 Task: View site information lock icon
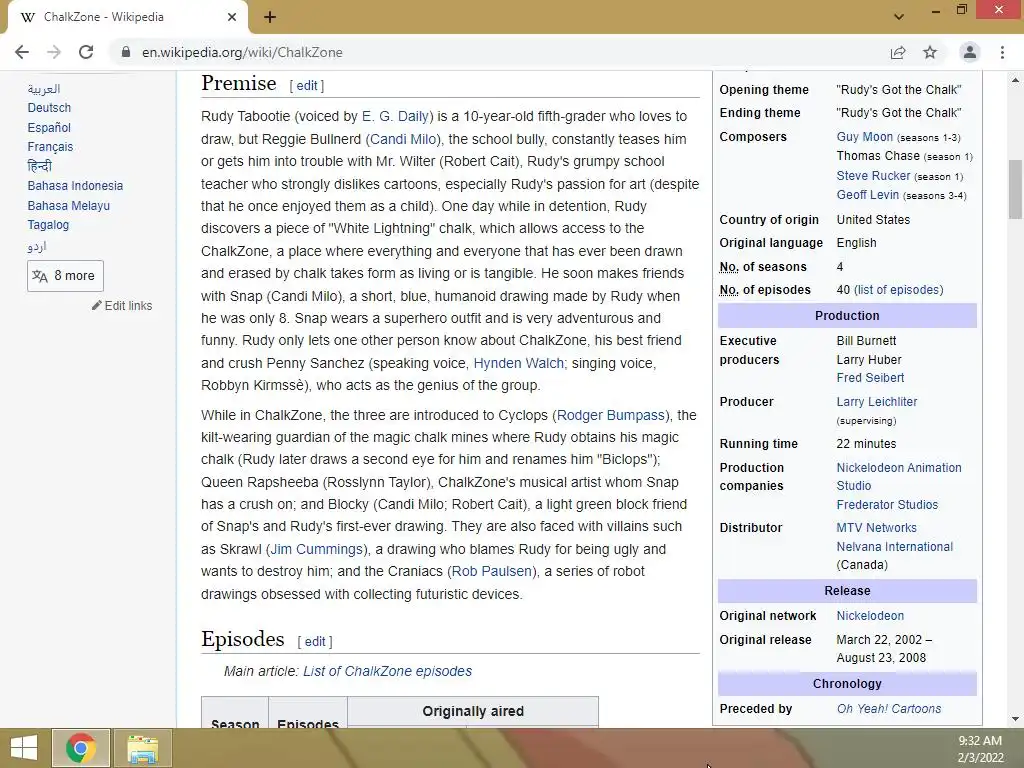tap(126, 52)
